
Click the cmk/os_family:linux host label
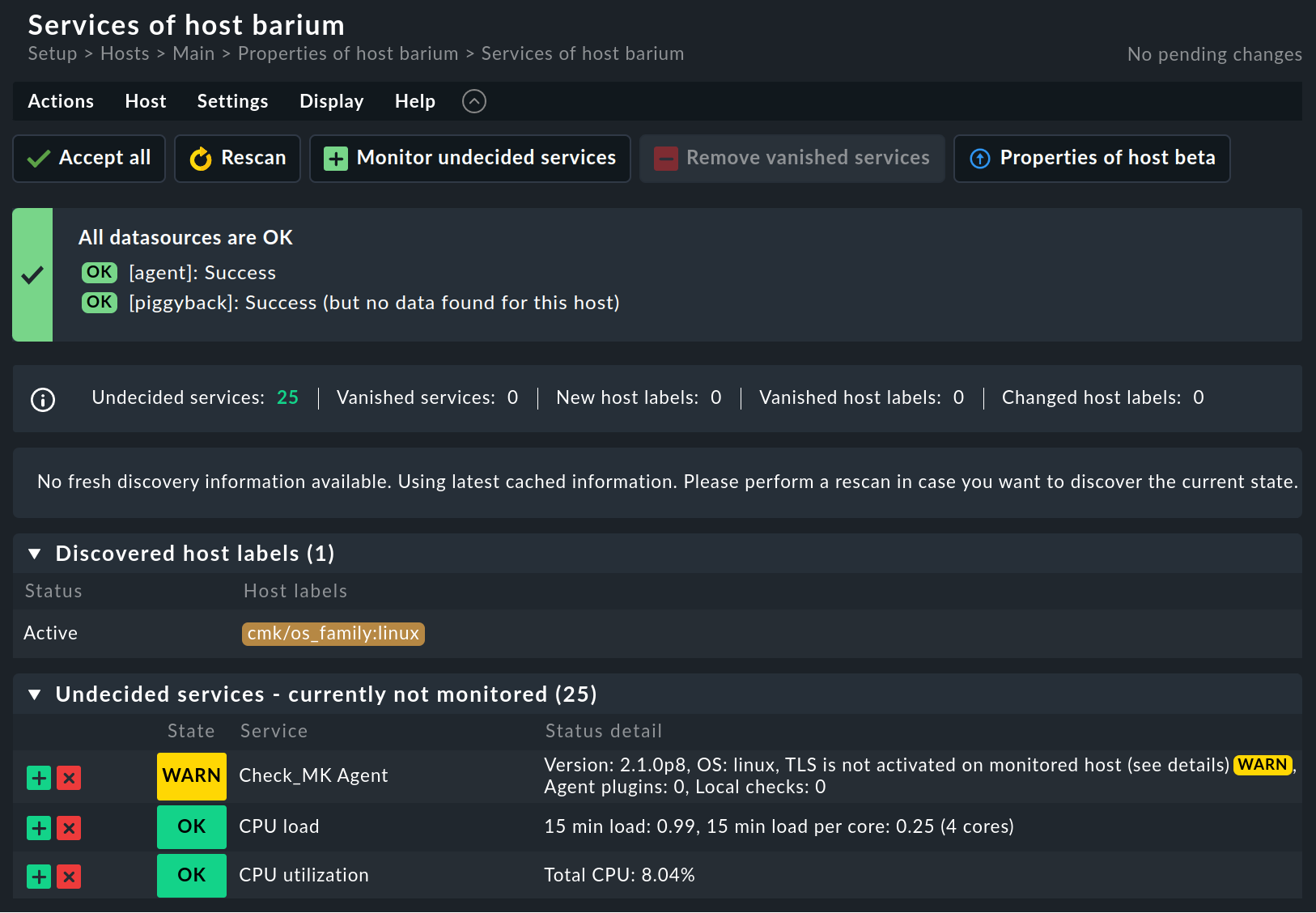pos(333,634)
